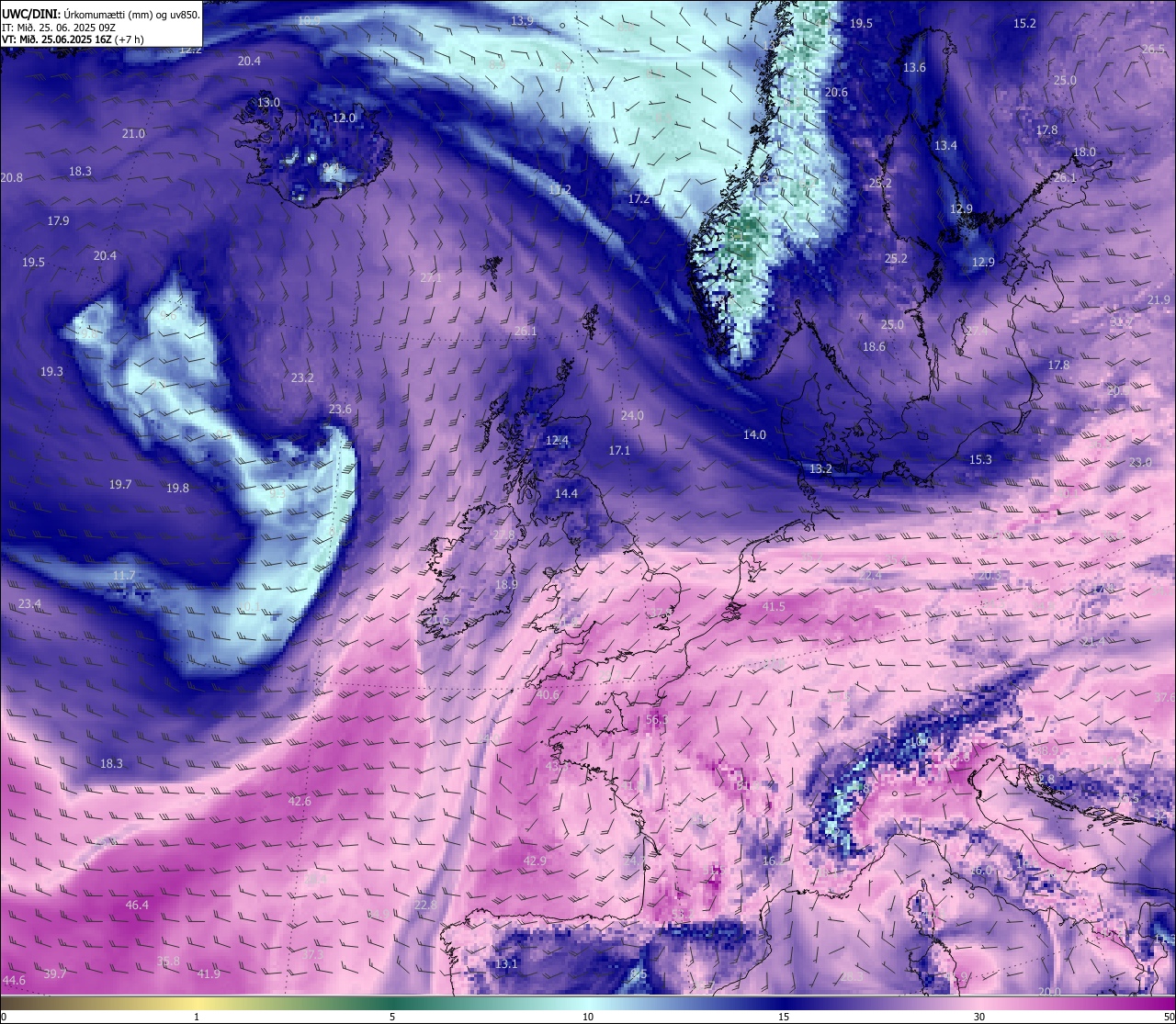This screenshot has width=1176, height=1024.
Task: Click the value 42.6 in the Atlantic
Action: pyautogui.click(x=300, y=802)
